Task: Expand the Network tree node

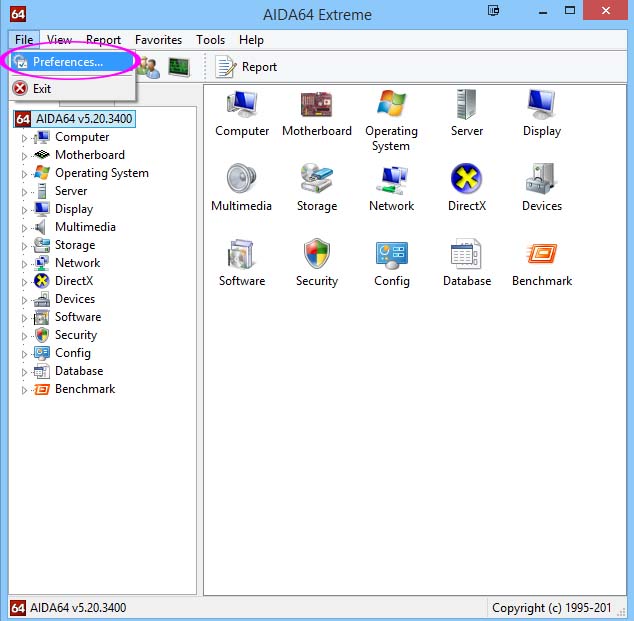Action: pyautogui.click(x=24, y=264)
